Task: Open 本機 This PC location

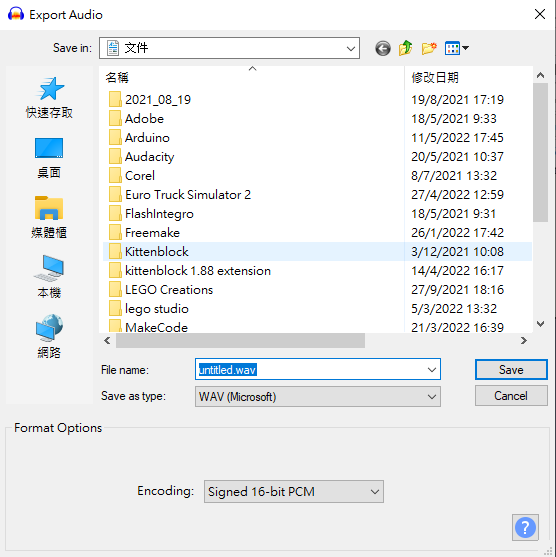Action: pyautogui.click(x=49, y=277)
